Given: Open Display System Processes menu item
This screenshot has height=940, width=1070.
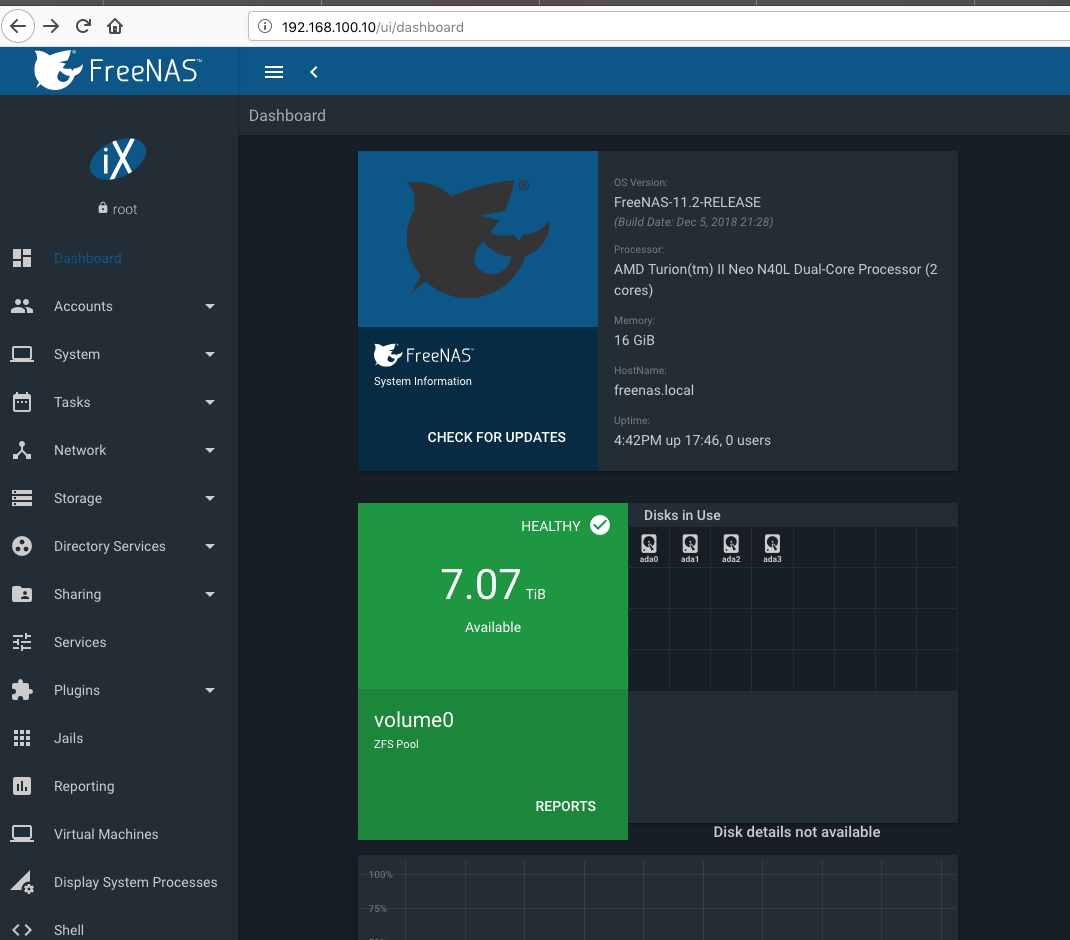Looking at the screenshot, I should point(135,882).
